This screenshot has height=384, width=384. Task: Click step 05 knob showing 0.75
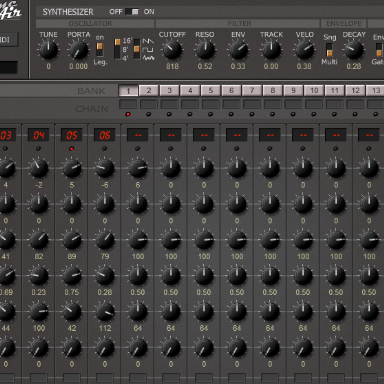72,276
